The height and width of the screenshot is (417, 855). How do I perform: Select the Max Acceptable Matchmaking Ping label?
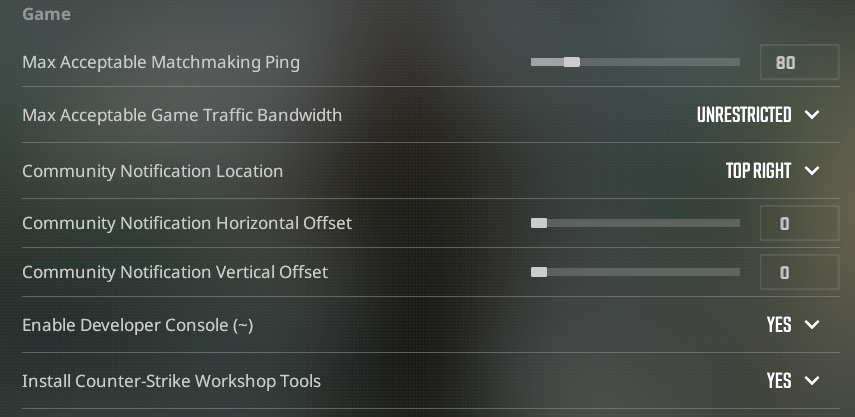coord(161,62)
